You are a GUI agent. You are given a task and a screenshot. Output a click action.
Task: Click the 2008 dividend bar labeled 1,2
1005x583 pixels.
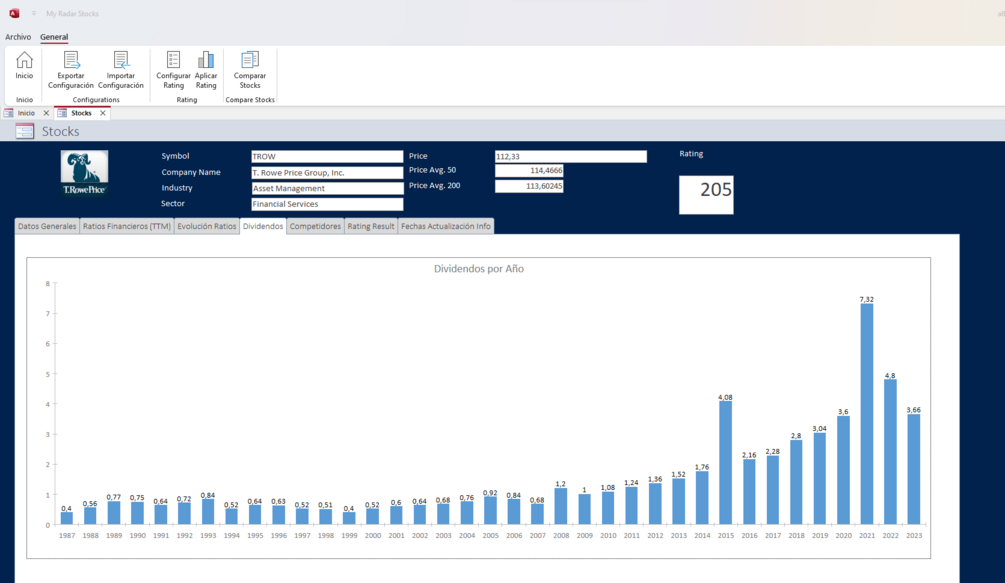point(561,506)
